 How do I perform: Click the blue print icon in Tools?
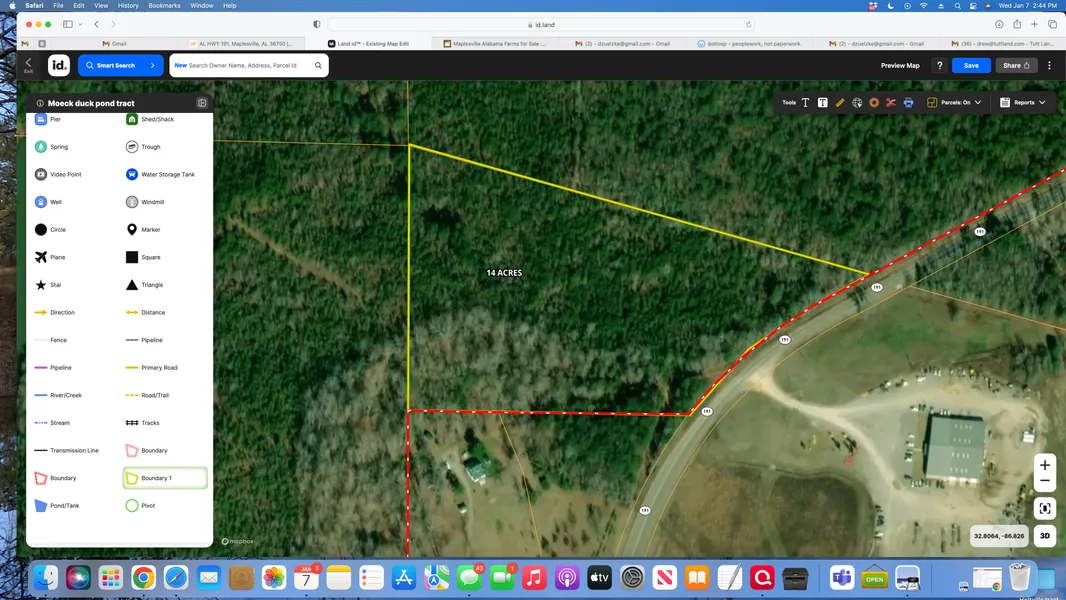(x=908, y=102)
